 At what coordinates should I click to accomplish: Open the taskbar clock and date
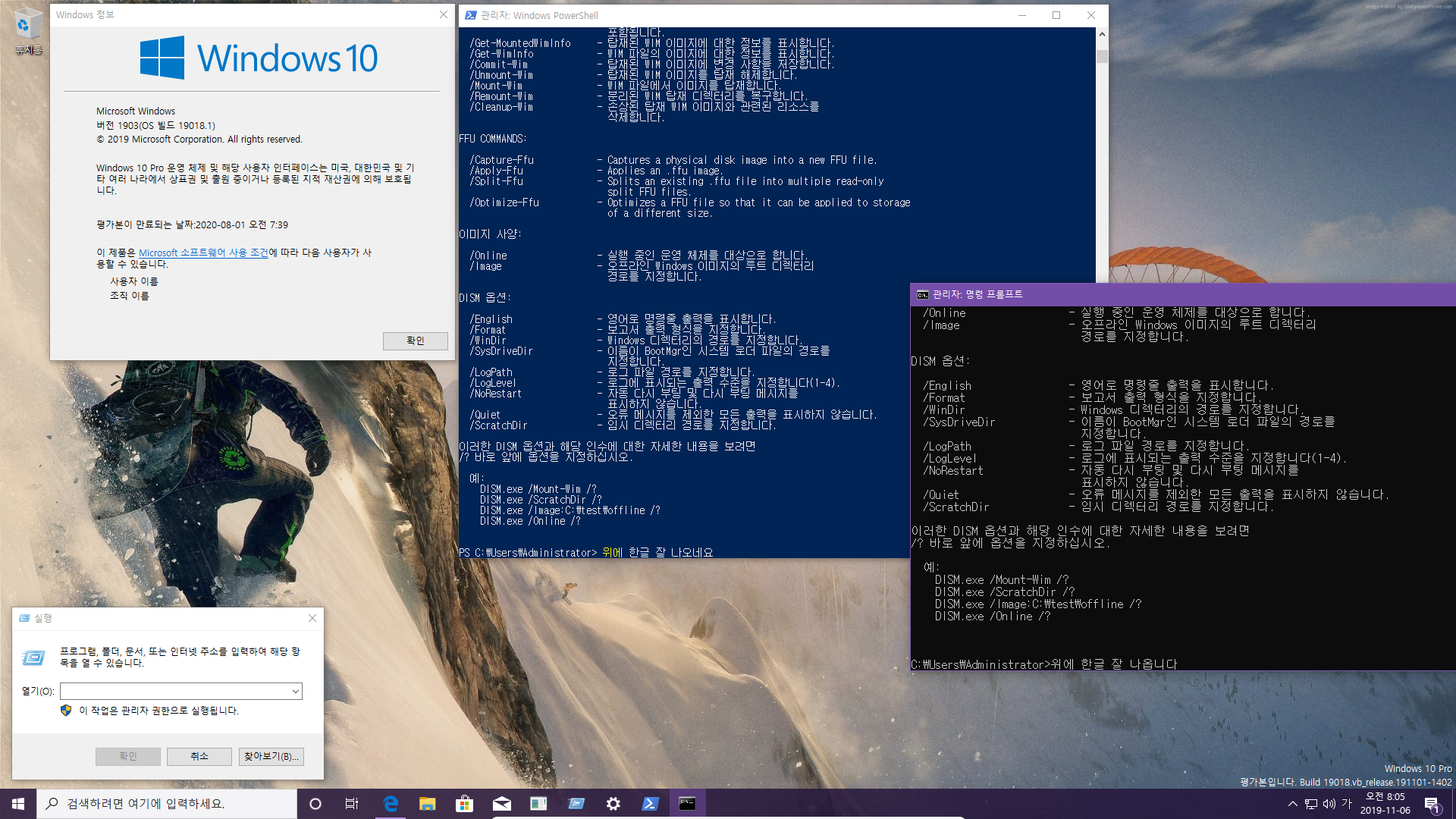[1385, 804]
